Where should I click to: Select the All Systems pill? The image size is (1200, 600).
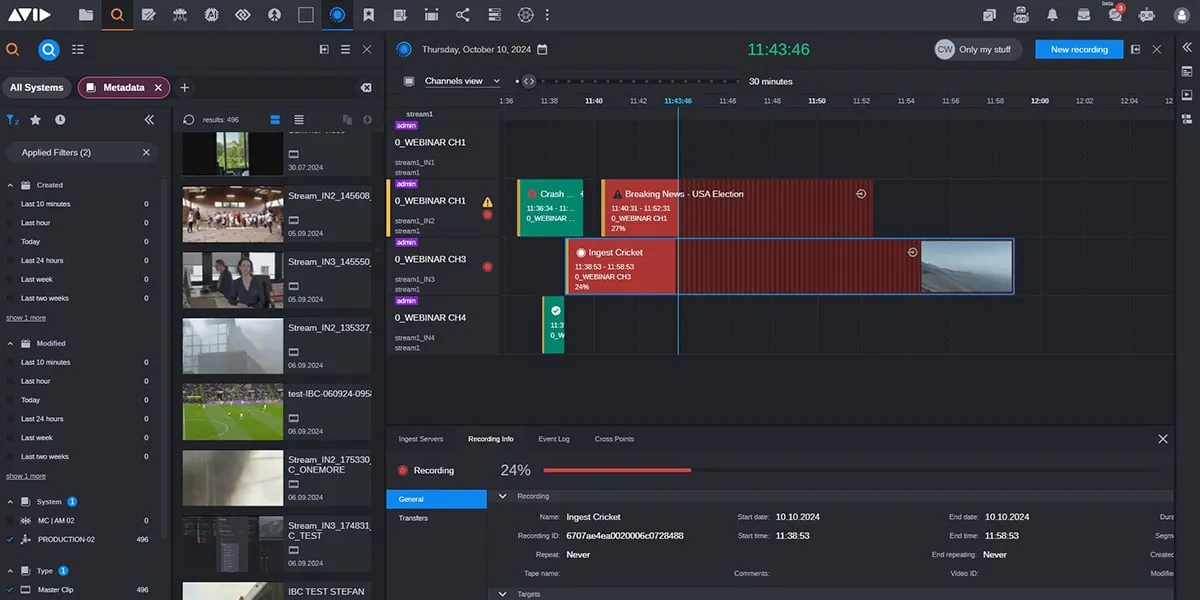click(36, 88)
